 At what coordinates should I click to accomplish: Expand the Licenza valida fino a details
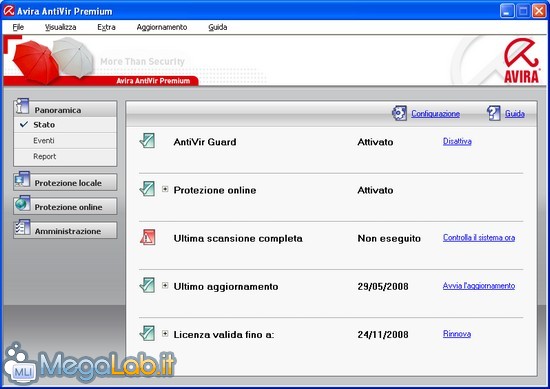tap(165, 334)
